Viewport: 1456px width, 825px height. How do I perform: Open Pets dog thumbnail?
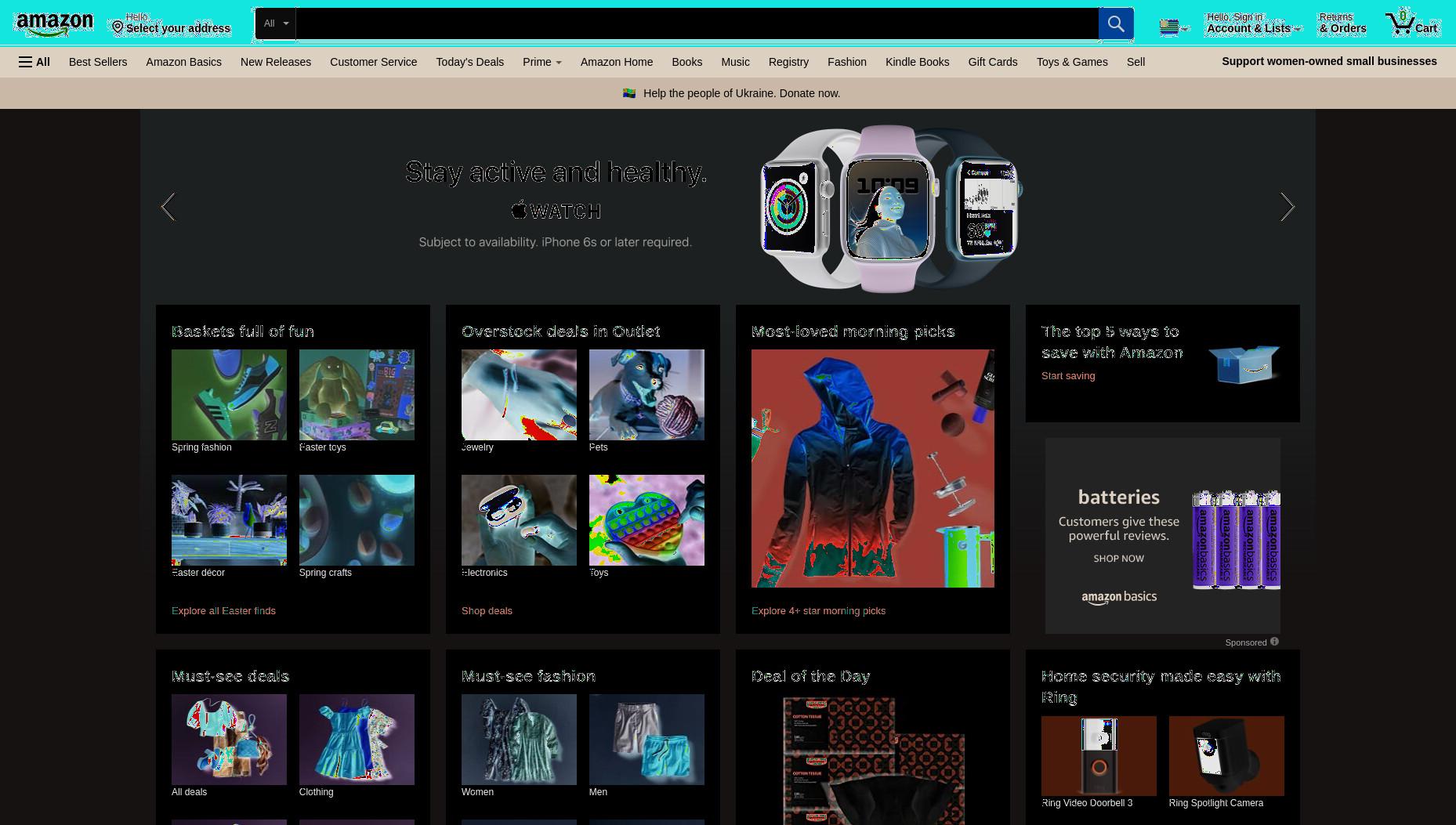647,395
